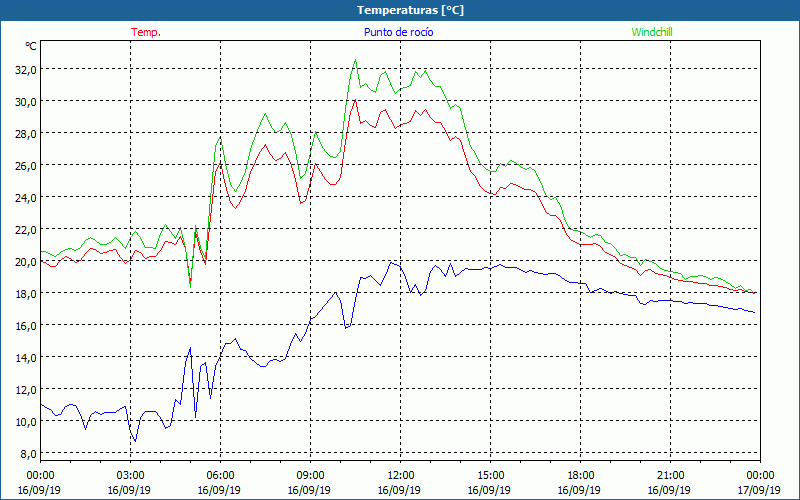Screen dimensions: 800x500
Task: Click the 03:00 time axis label
Action: click(131, 476)
